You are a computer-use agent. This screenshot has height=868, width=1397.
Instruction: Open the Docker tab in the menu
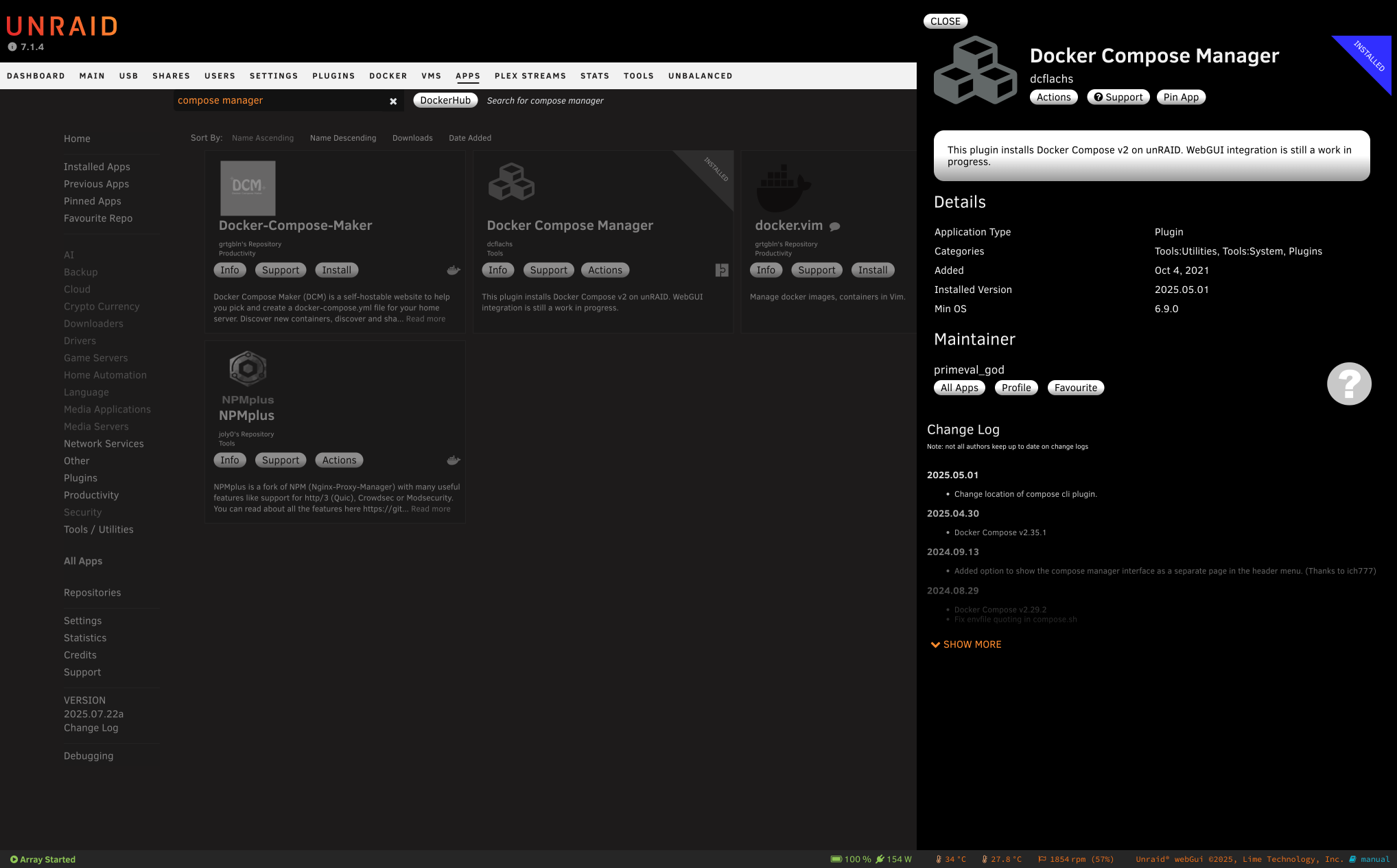(x=388, y=76)
